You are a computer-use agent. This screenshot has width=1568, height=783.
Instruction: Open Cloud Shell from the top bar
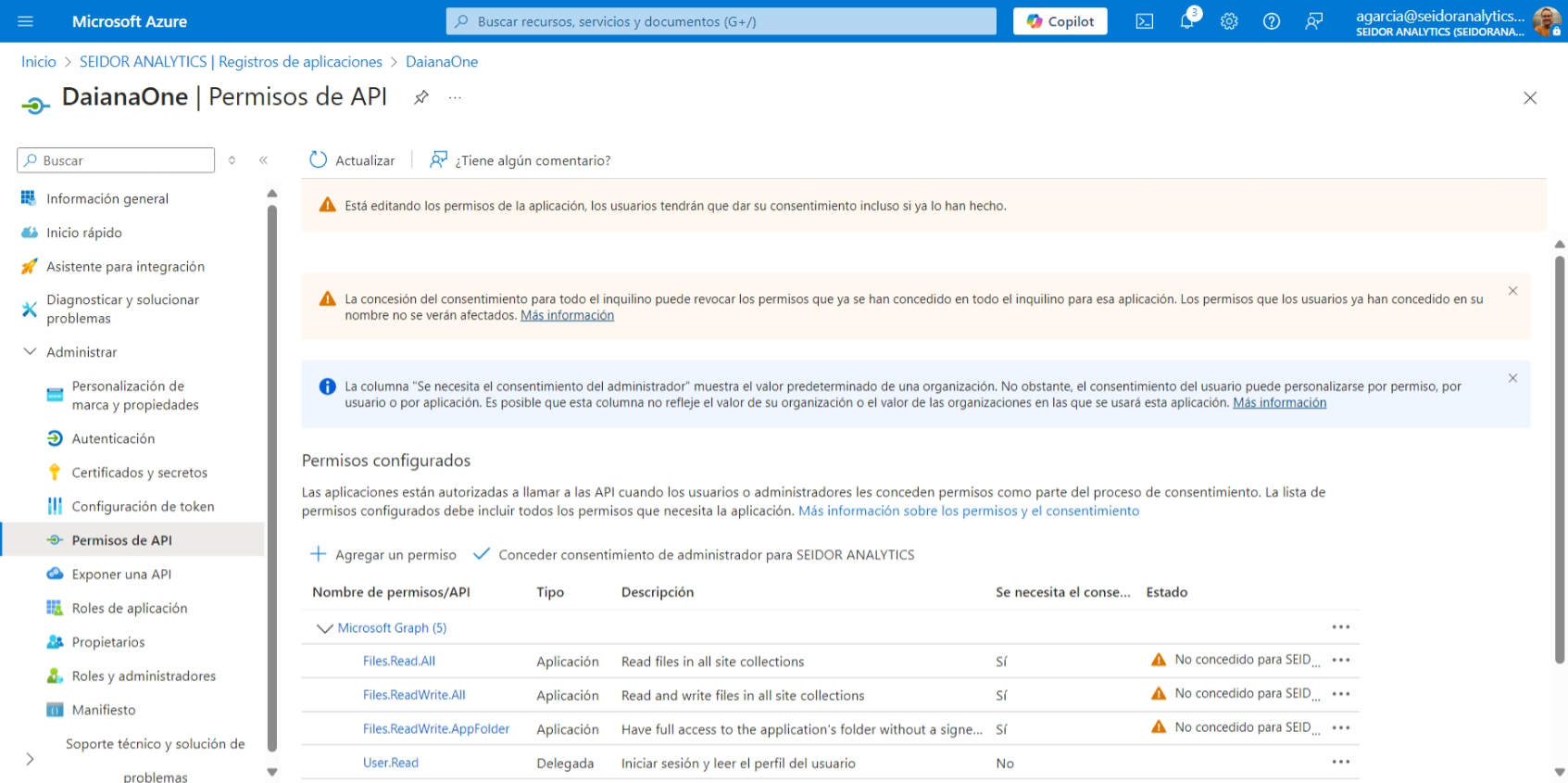click(1145, 21)
